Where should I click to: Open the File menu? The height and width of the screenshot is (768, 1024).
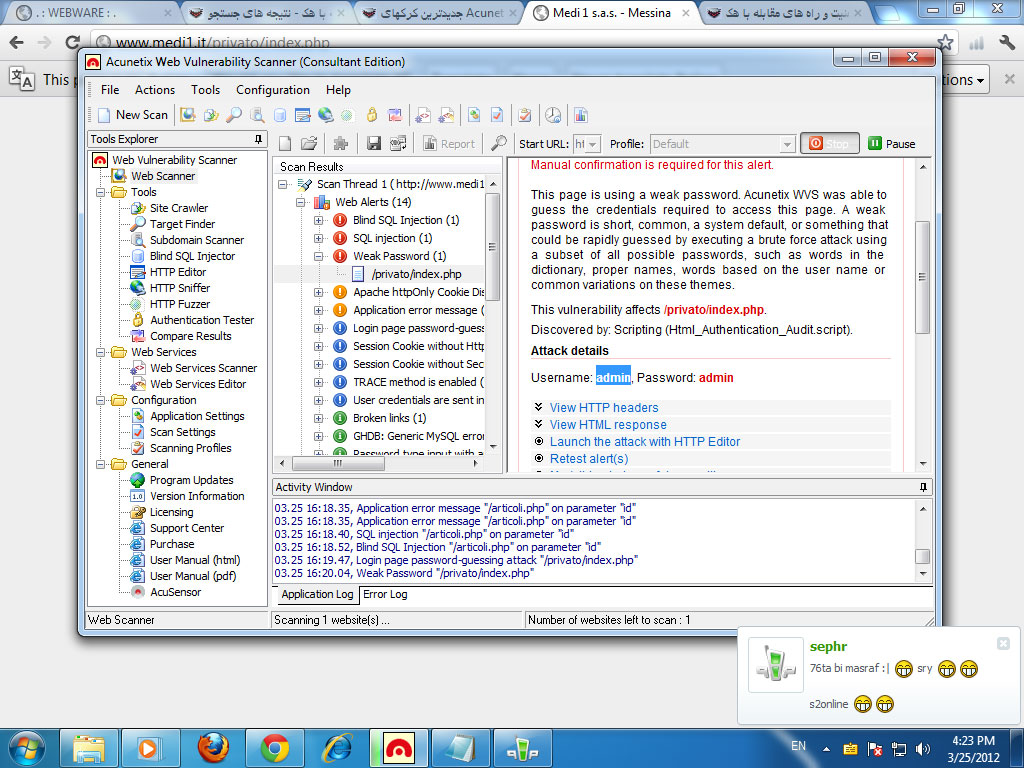110,90
